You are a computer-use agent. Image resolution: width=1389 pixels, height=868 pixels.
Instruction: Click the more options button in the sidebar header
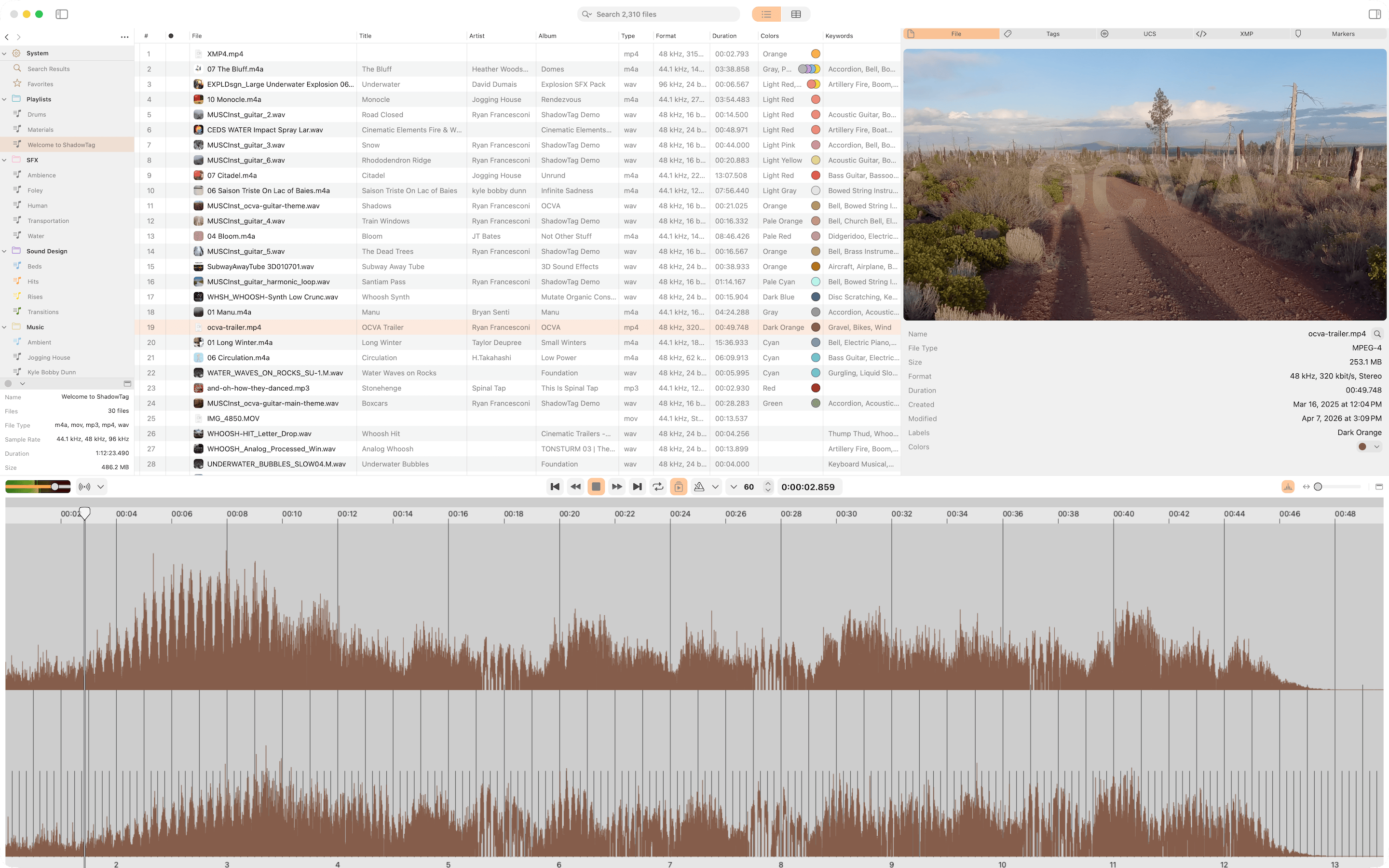(x=124, y=37)
